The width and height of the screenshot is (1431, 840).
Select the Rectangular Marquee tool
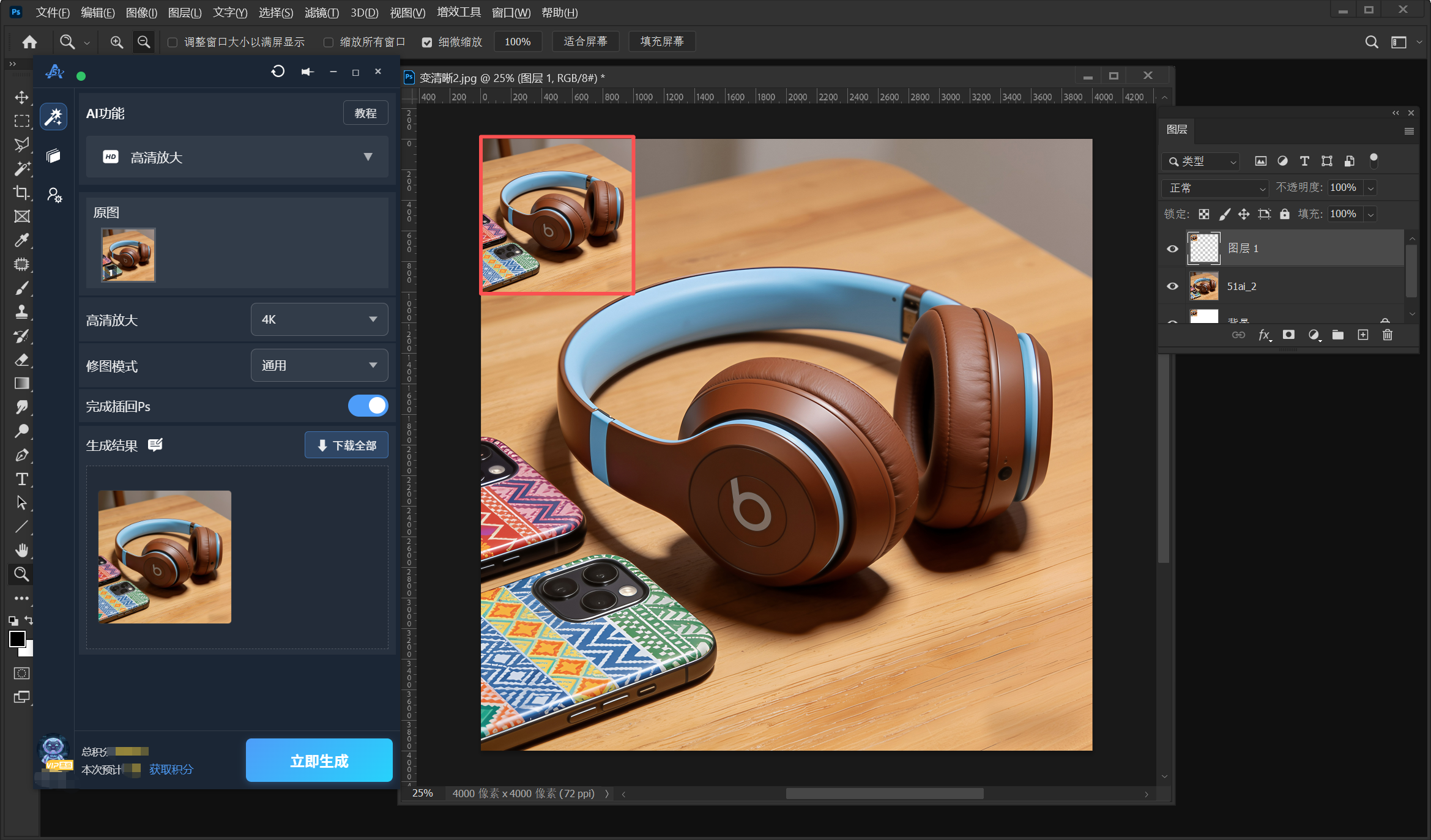21,121
